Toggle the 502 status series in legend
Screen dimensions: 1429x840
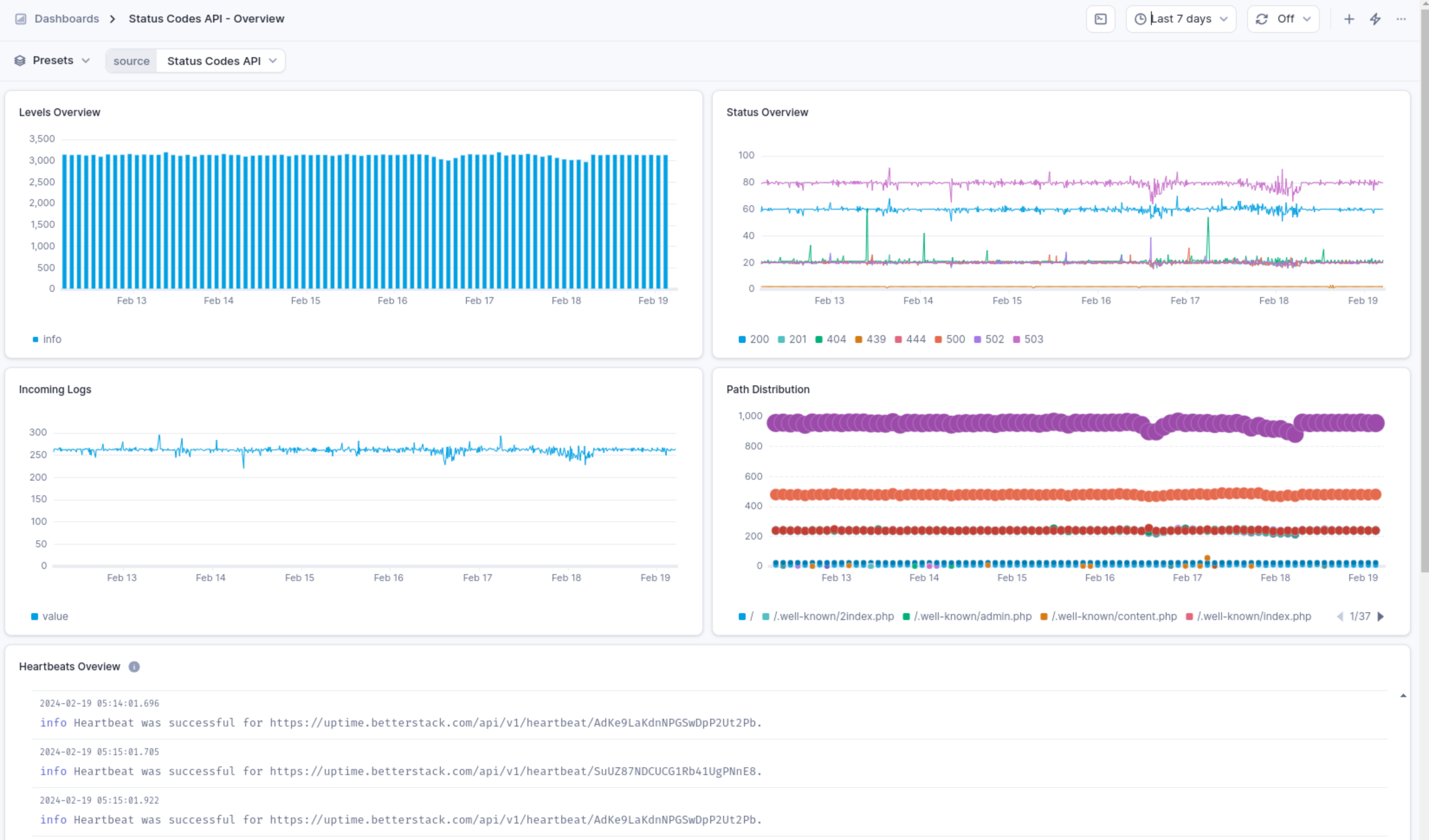pyautogui.click(x=989, y=339)
